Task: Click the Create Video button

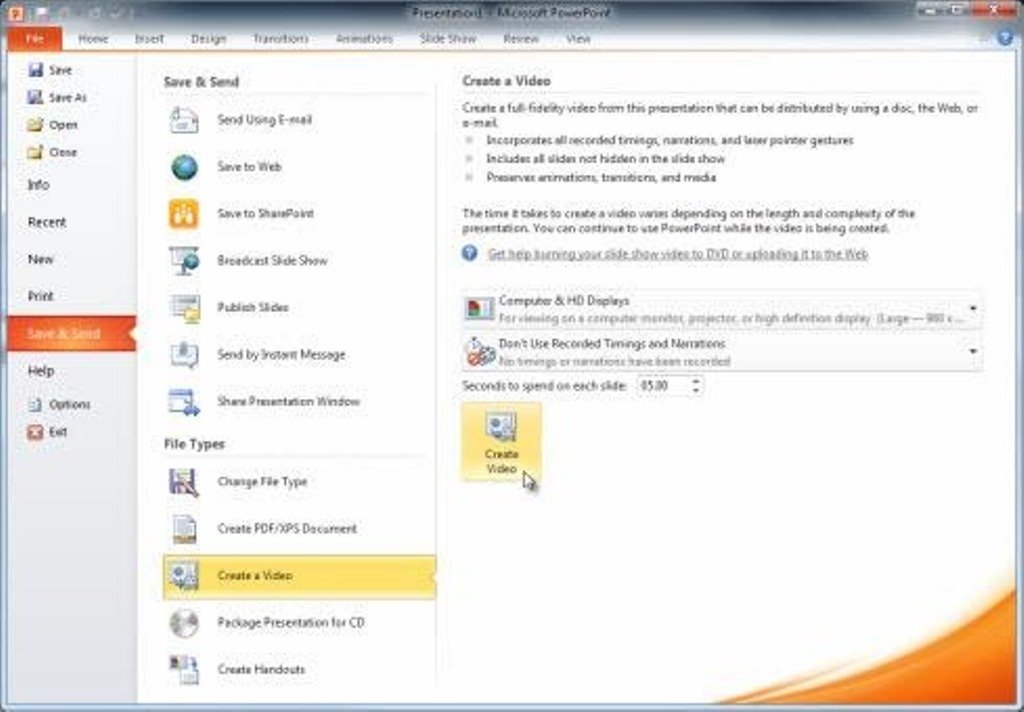Action: coord(501,441)
